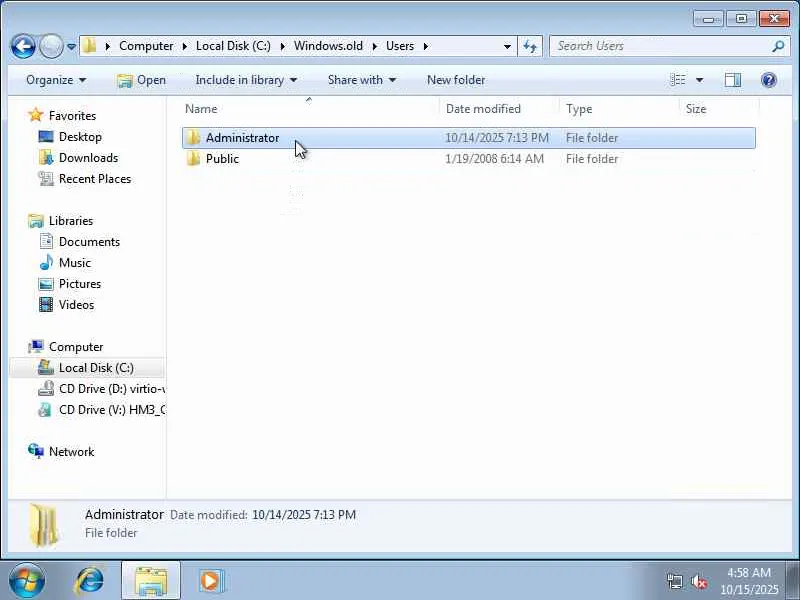Image resolution: width=800 pixels, height=600 pixels.
Task: Open the Documents library
Action: 89,242
